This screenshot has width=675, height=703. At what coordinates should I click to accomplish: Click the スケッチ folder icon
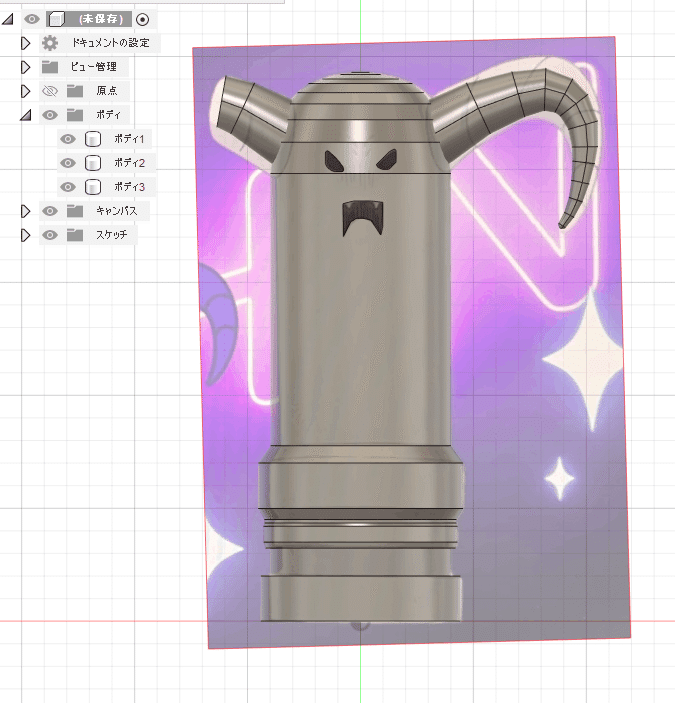coord(75,235)
